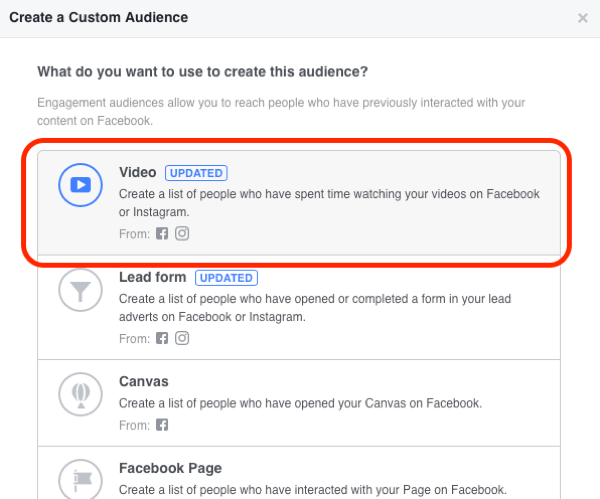Click the Lead form description about lead adverts
This screenshot has width=600, height=499.
tap(315, 308)
